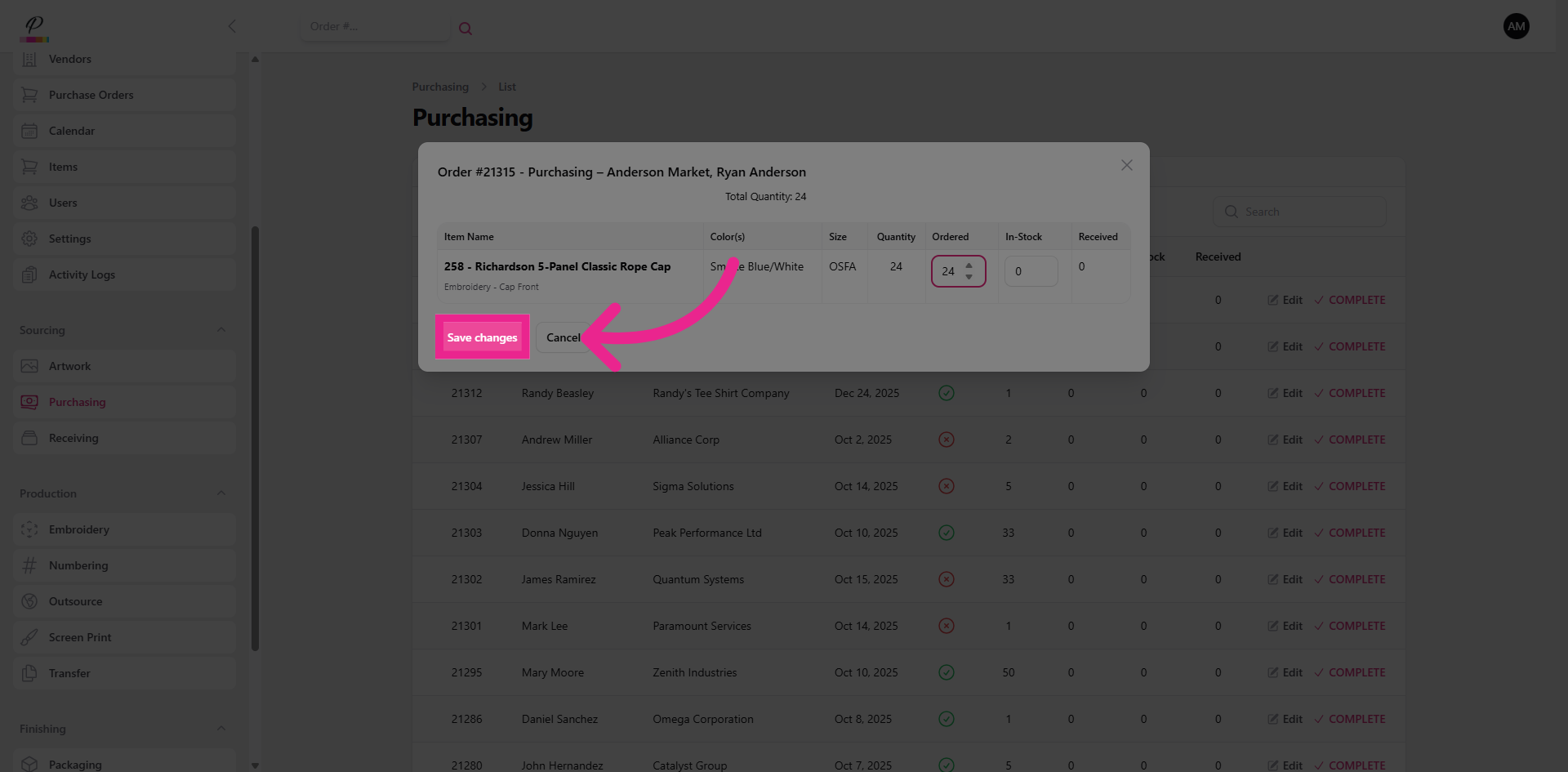Viewport: 1568px width, 772px height.
Task: Close the Order #21315 dialog
Action: 1126,165
